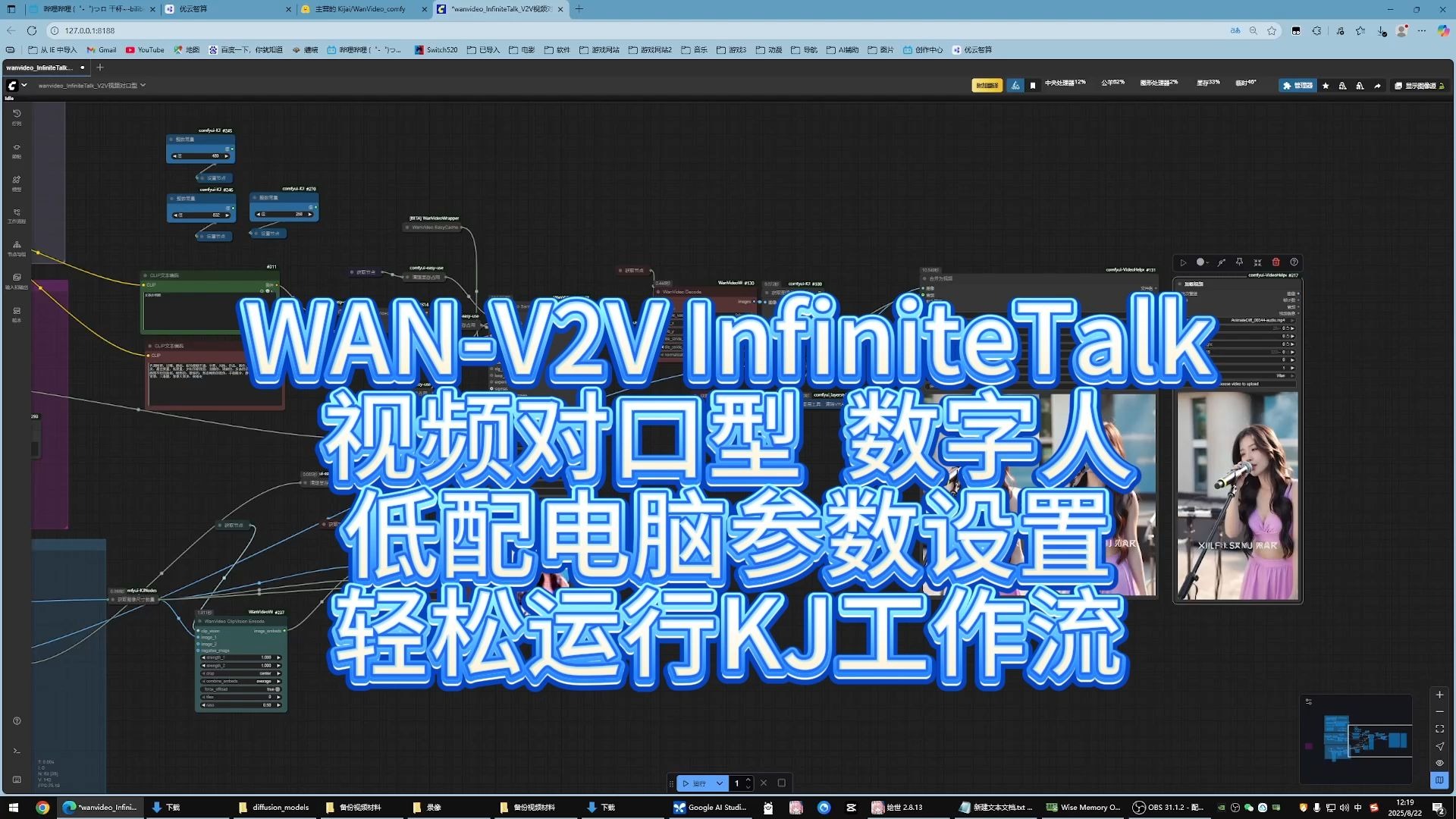The image size is (1456, 819).
Task: Add a new workflow tab with plus
Action: click(99, 67)
